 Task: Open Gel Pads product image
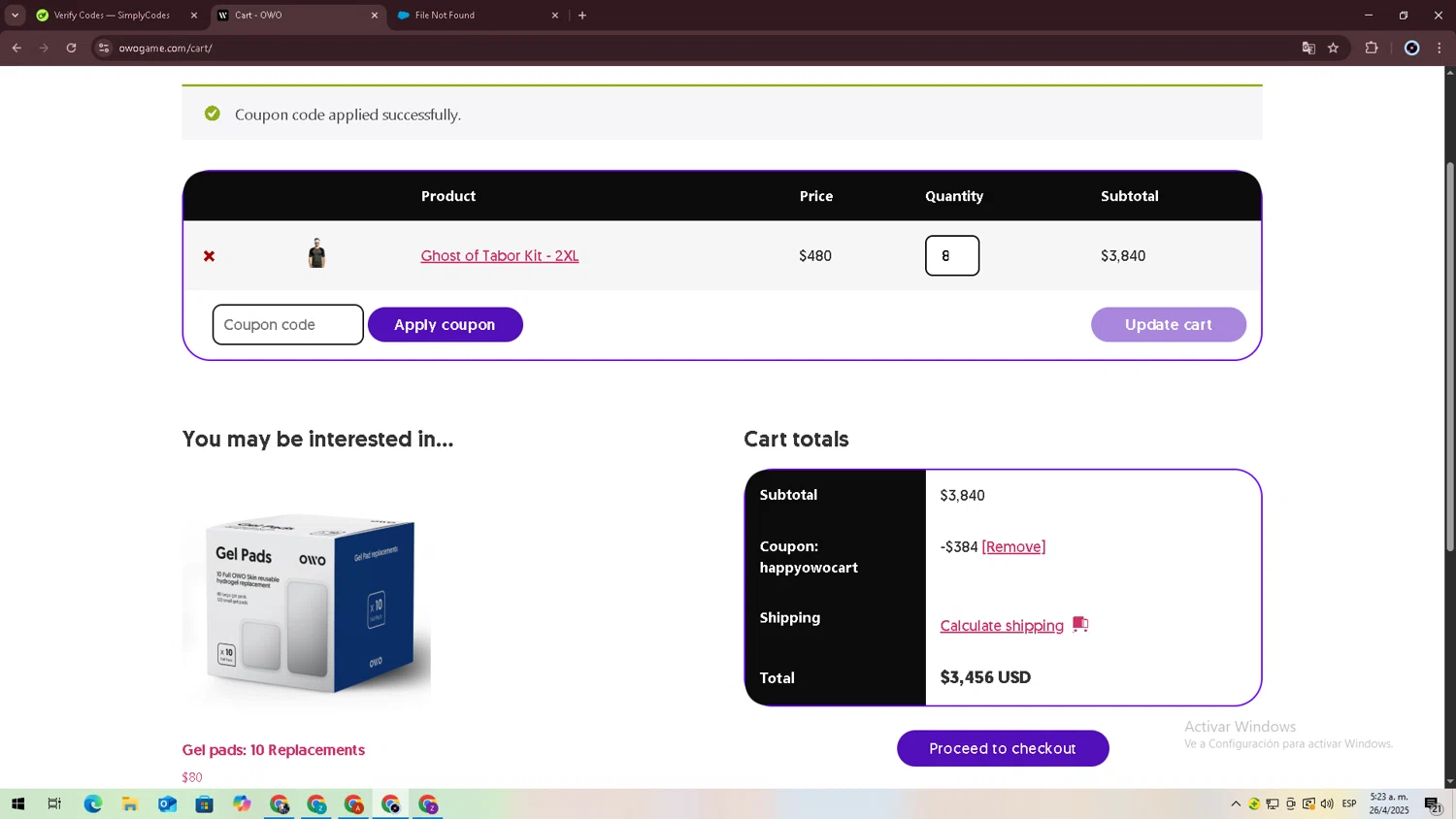[307, 603]
